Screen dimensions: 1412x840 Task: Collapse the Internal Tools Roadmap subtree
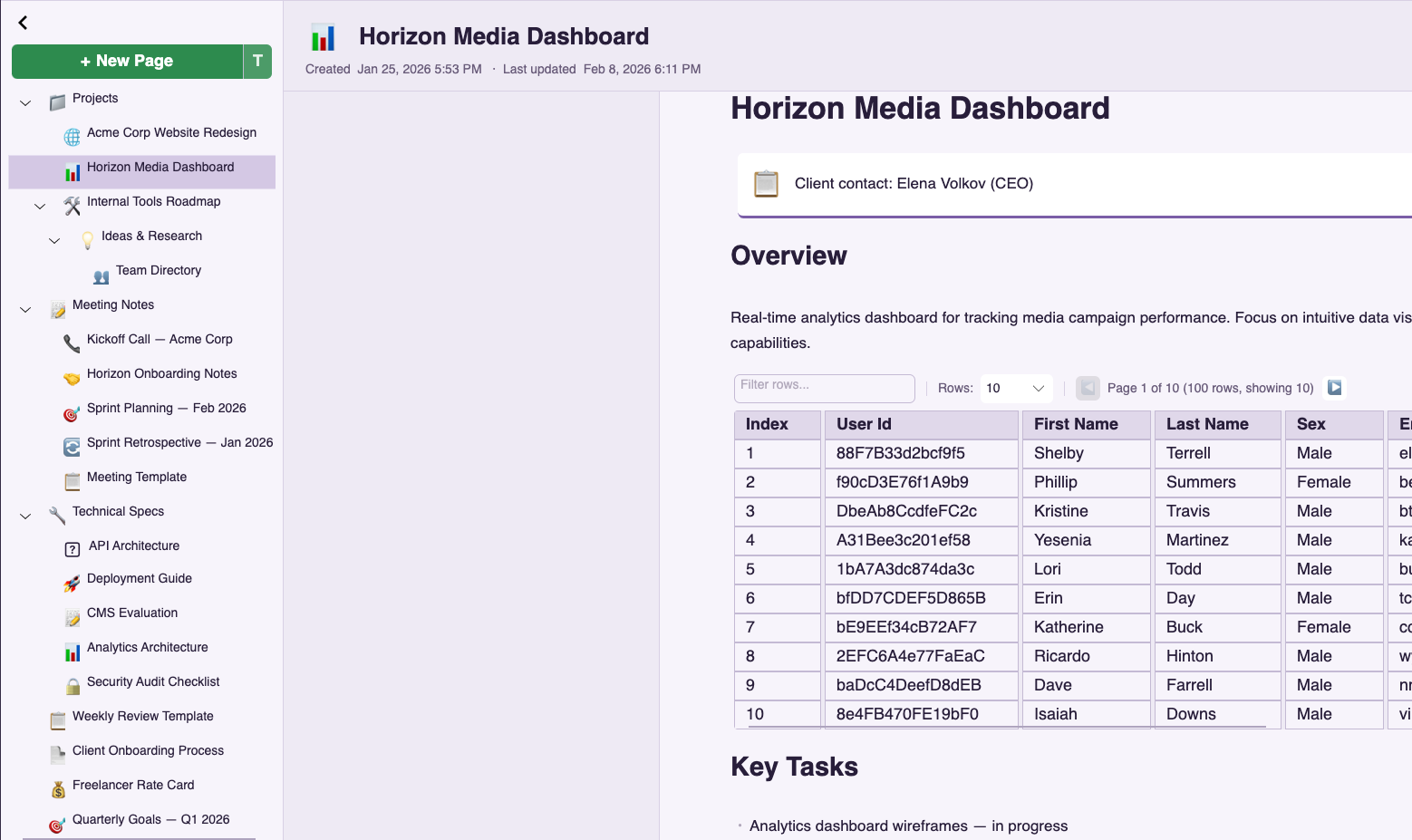[39, 206]
